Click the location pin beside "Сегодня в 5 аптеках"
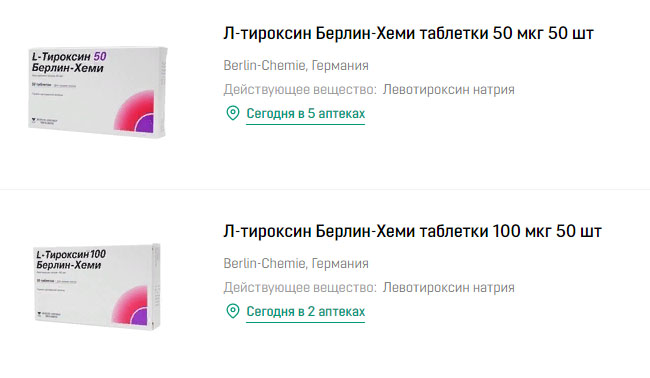The width and height of the screenshot is (650, 378). [x=233, y=113]
